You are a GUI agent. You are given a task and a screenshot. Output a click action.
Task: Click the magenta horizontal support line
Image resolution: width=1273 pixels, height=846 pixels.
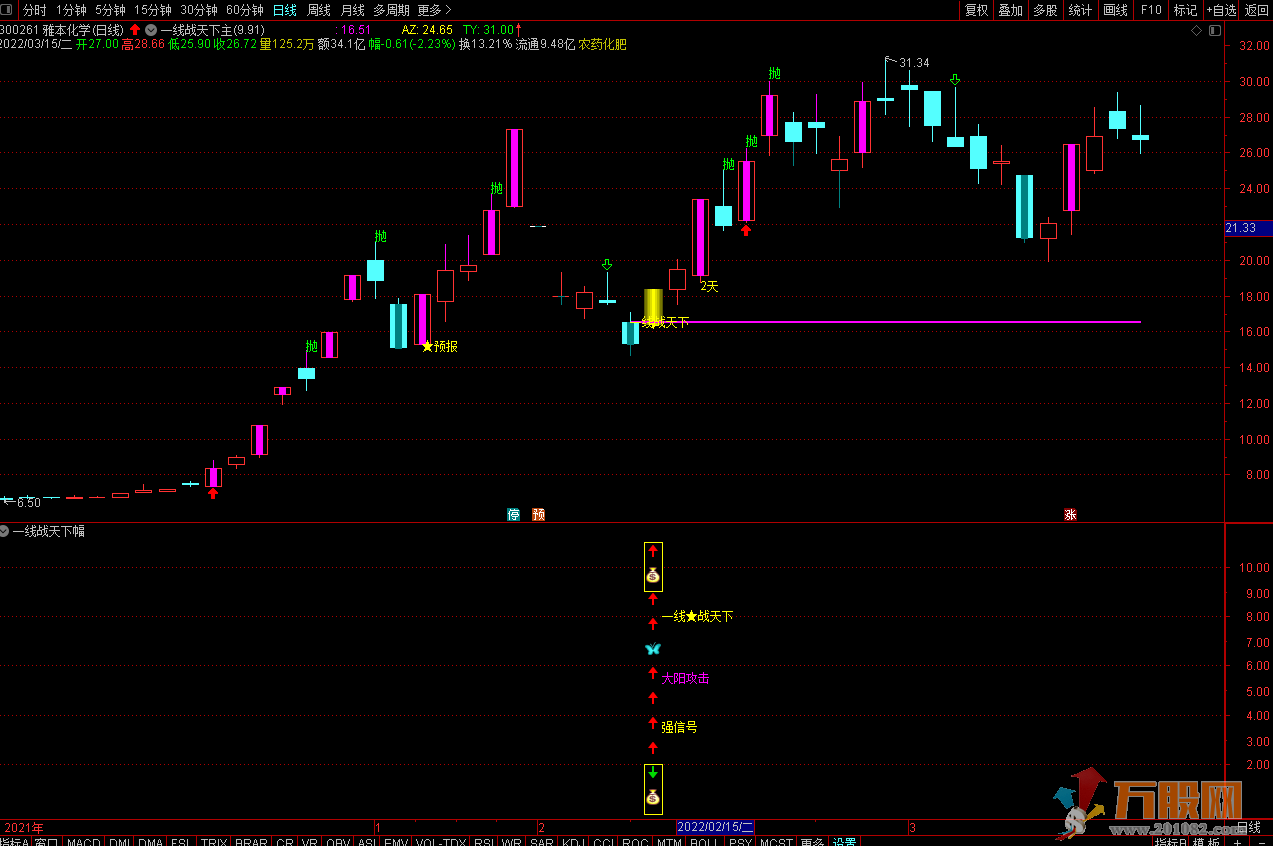tap(900, 322)
